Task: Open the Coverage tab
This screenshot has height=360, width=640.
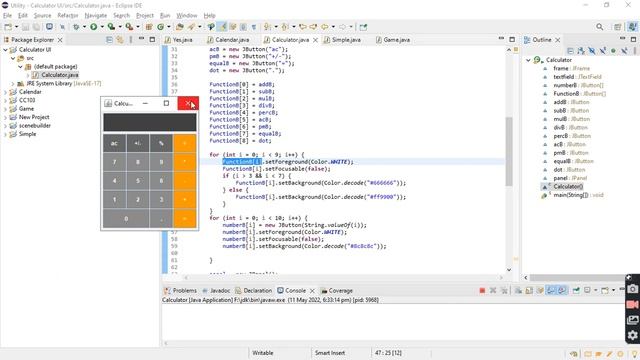Action: pos(337,291)
